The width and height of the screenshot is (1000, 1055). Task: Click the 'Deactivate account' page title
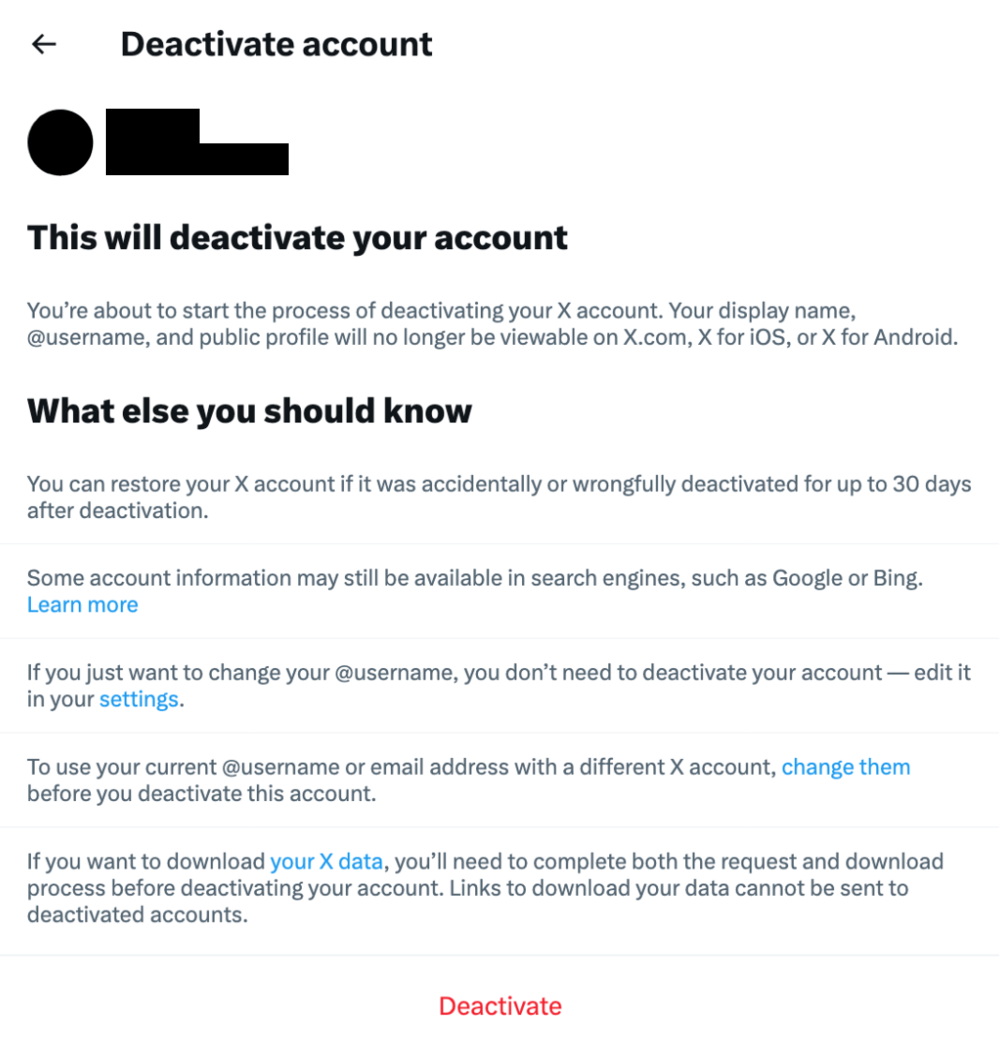(276, 44)
